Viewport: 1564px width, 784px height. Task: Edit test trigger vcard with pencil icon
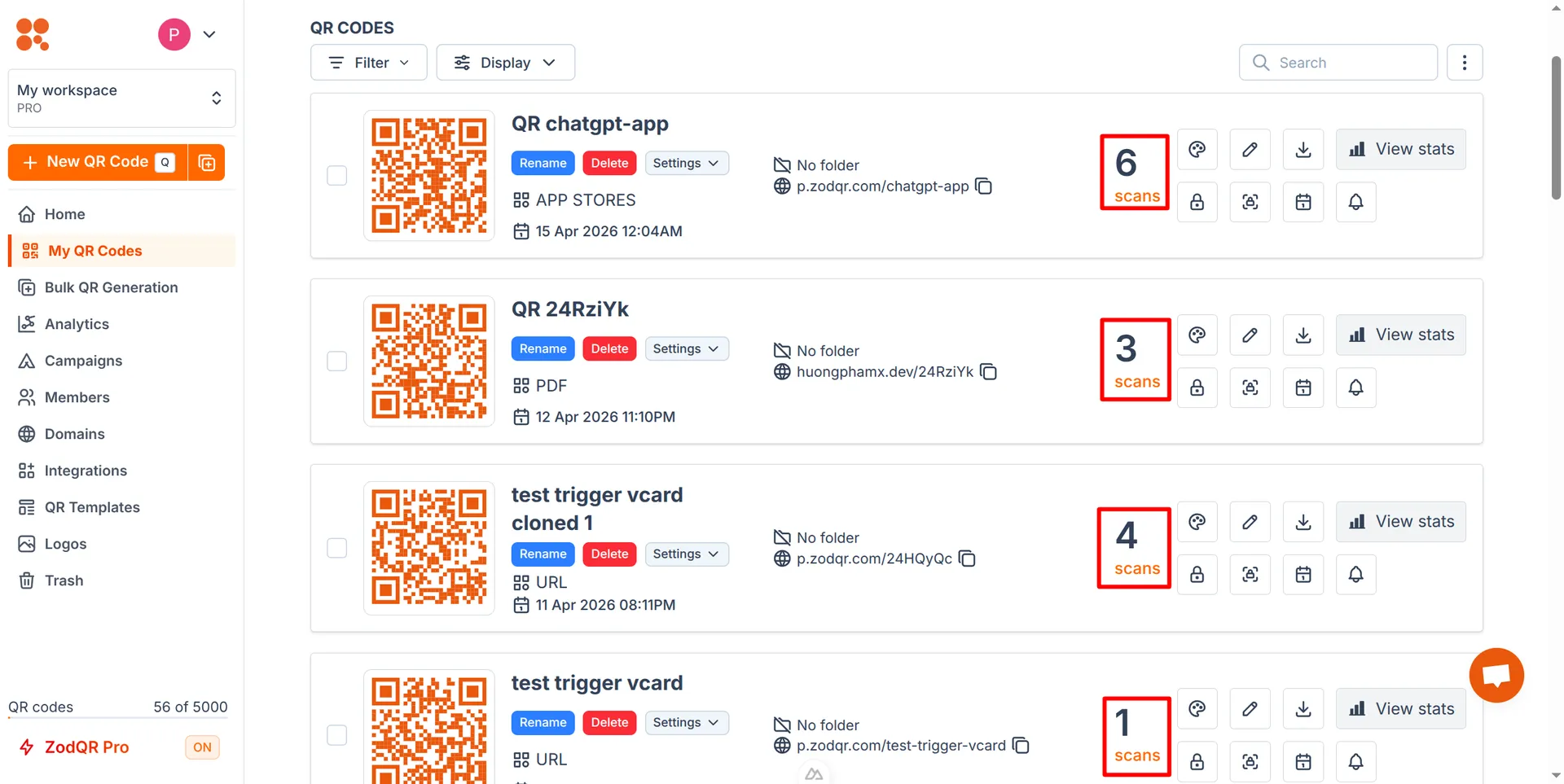[1250, 708]
